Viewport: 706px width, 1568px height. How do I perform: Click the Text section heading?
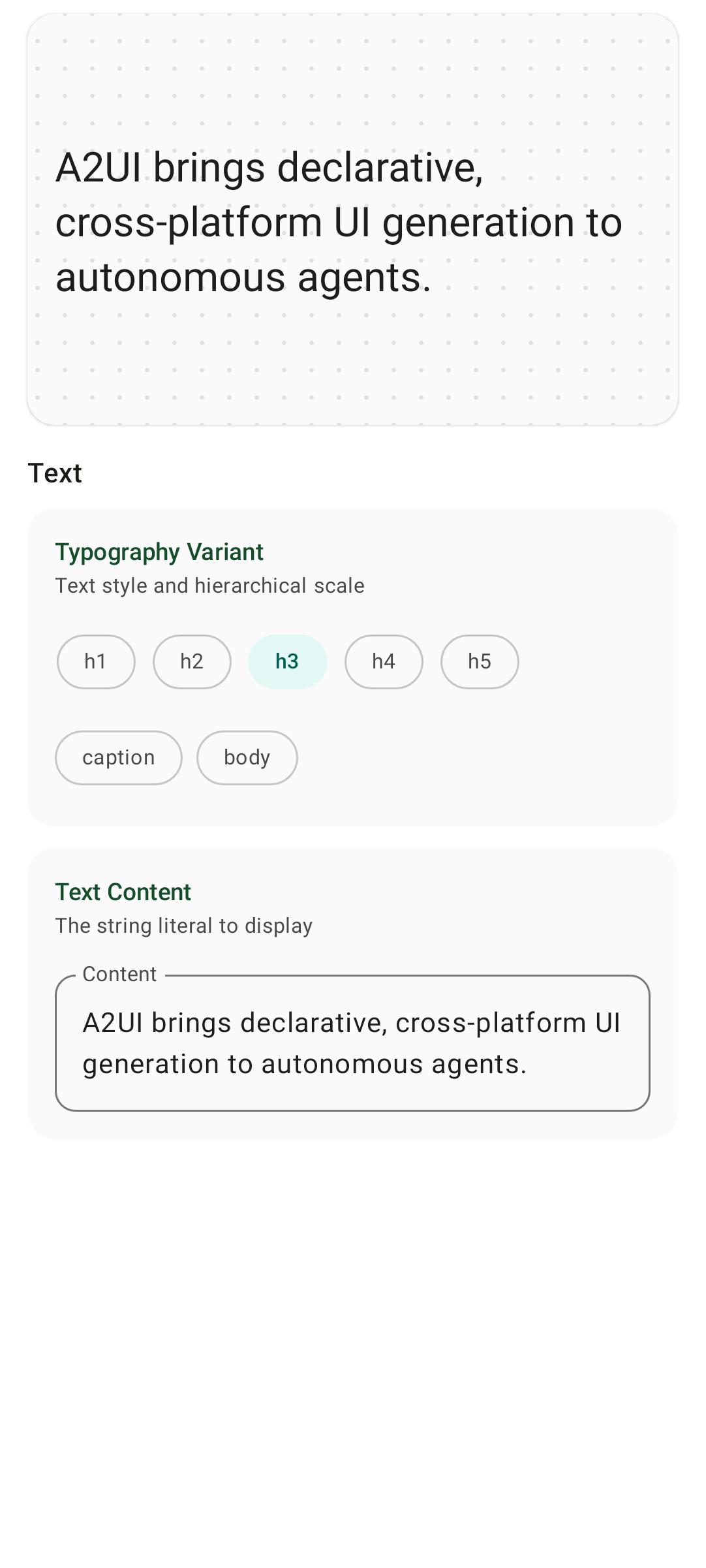(x=55, y=473)
